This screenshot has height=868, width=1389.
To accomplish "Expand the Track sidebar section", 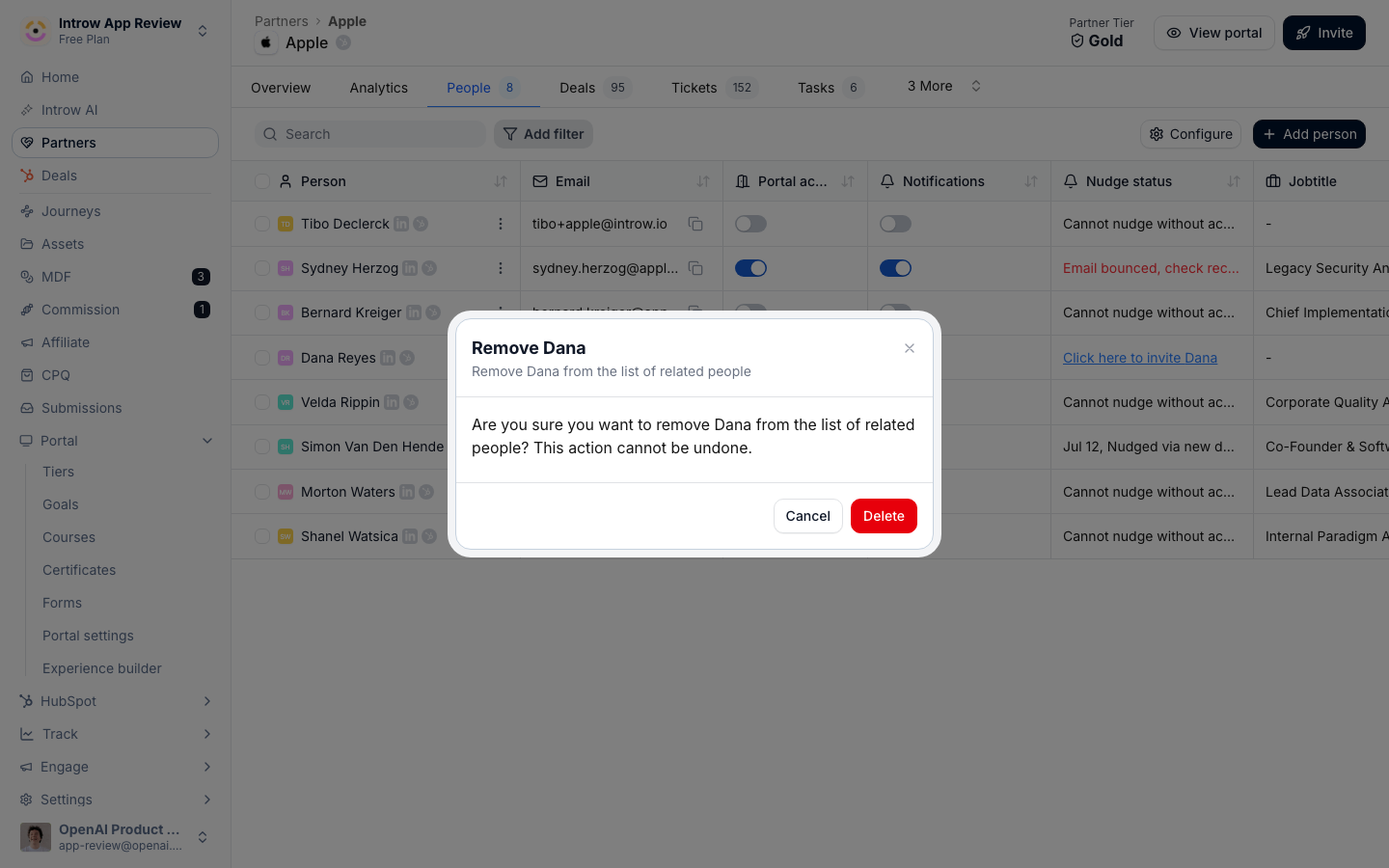I will [x=207, y=734].
